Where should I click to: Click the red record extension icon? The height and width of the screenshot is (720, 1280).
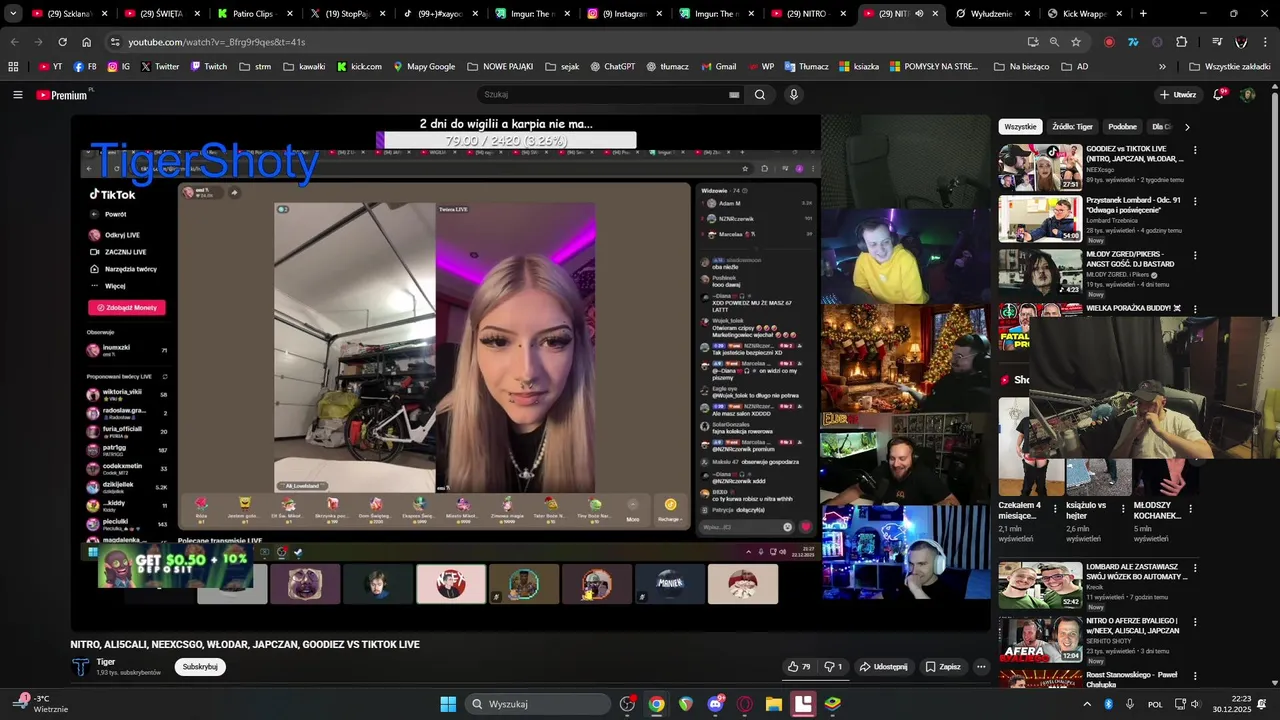[1109, 42]
